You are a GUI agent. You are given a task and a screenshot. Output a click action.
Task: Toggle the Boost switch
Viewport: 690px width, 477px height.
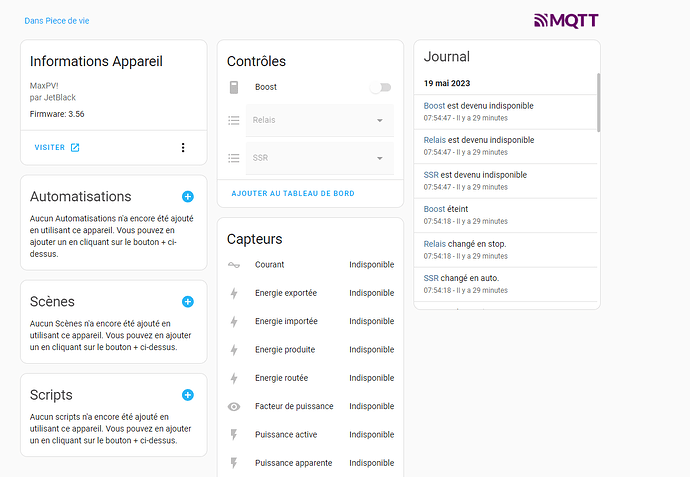[x=380, y=88]
